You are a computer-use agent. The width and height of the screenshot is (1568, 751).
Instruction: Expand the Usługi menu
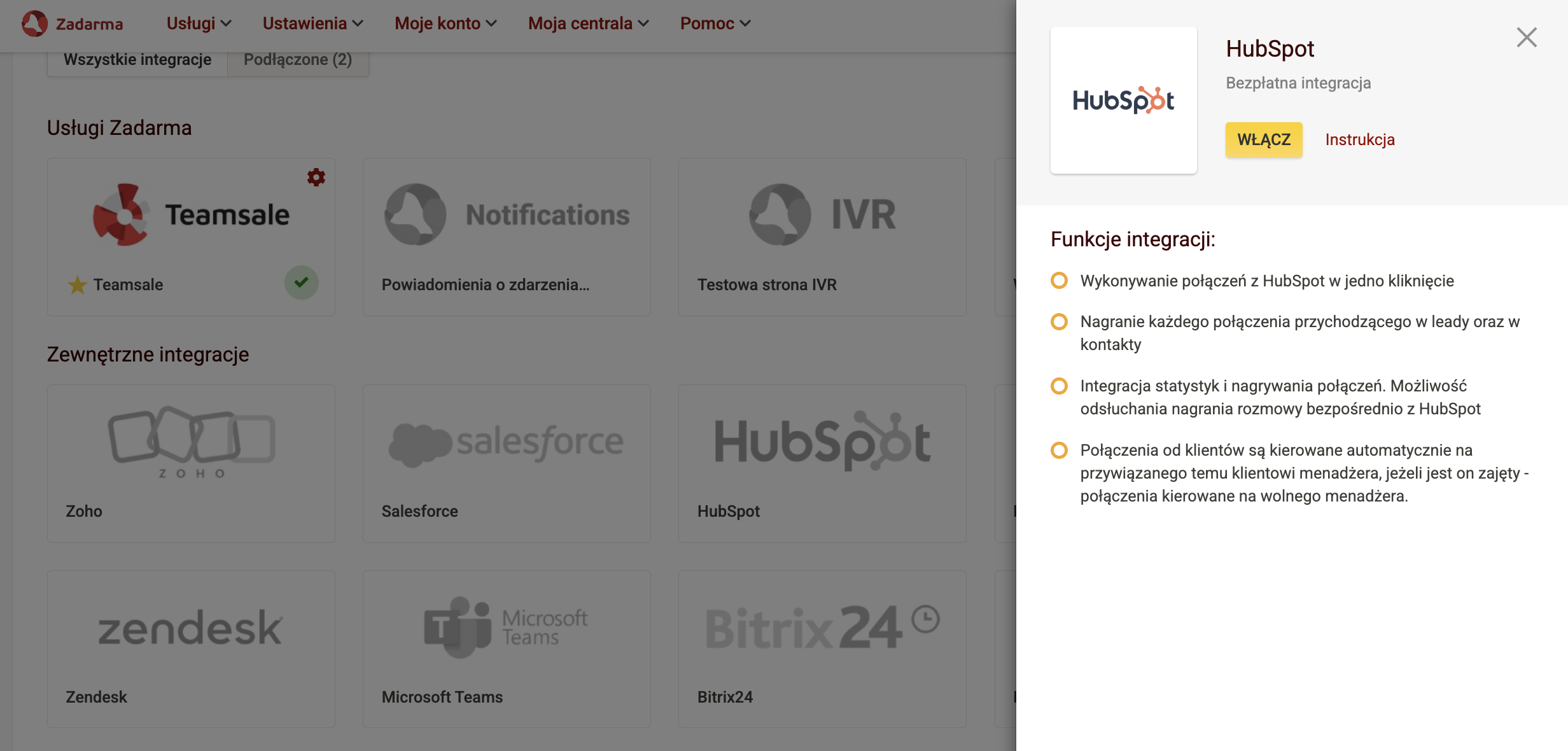tap(199, 24)
